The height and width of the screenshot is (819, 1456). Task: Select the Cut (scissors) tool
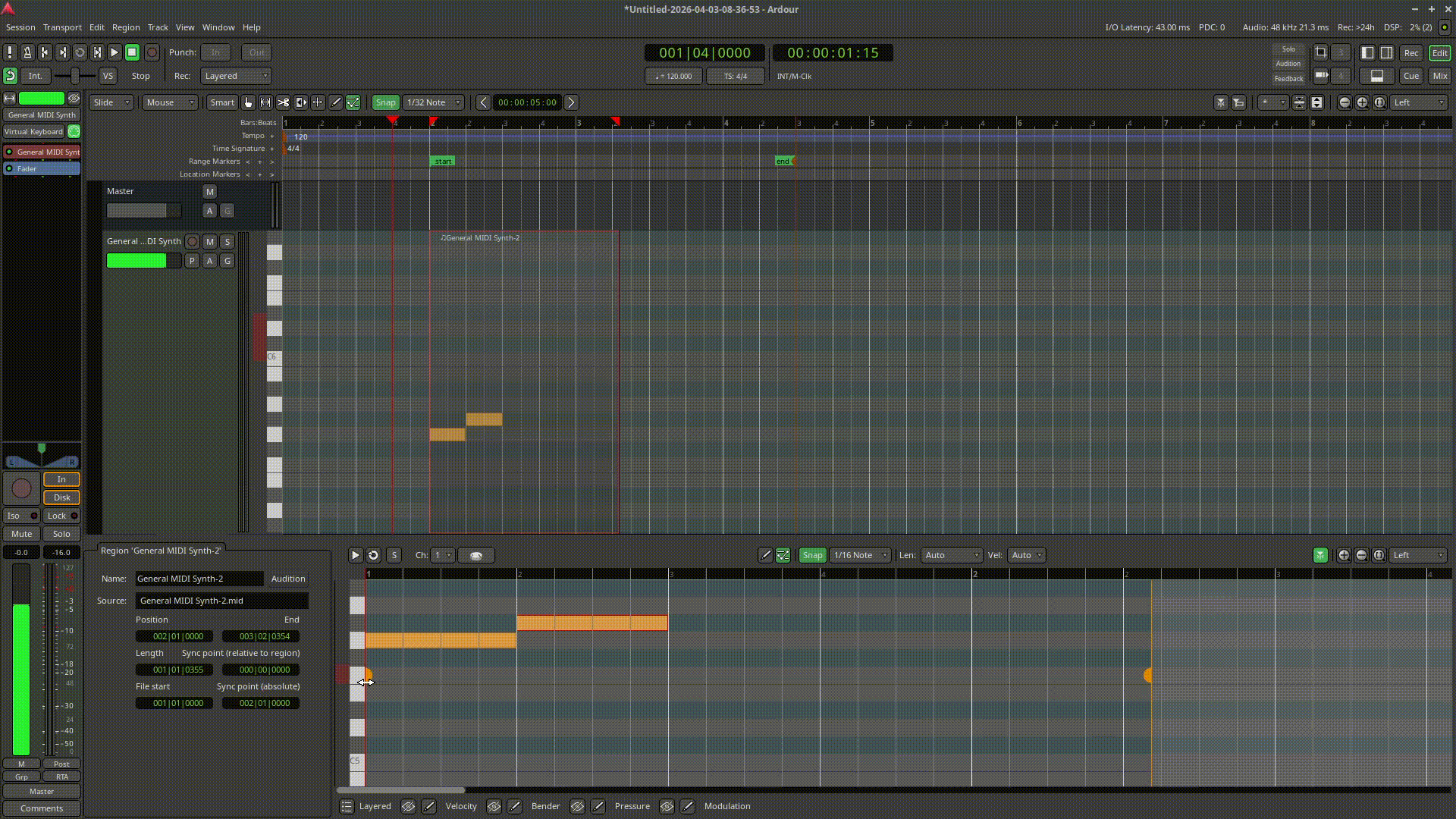pyautogui.click(x=283, y=102)
